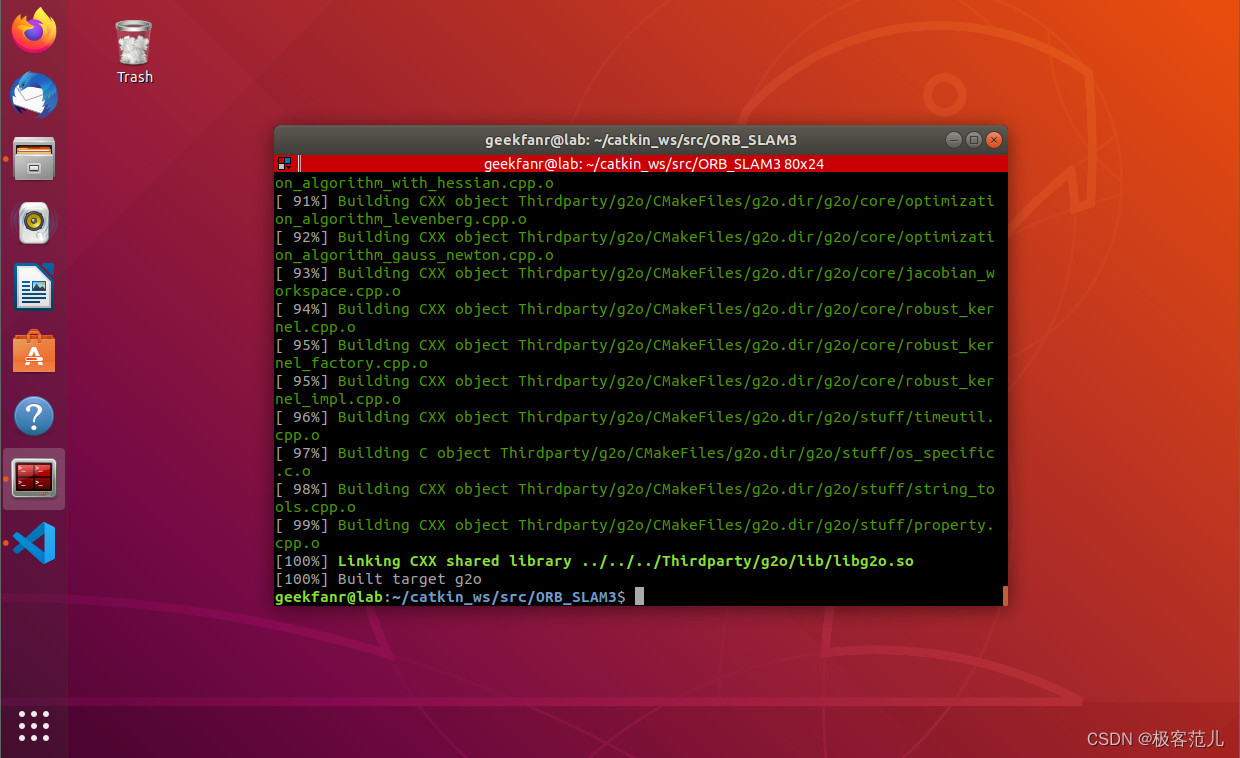The image size is (1240, 758).
Task: Open Rhythmbox music player in the dock
Action: [34, 223]
